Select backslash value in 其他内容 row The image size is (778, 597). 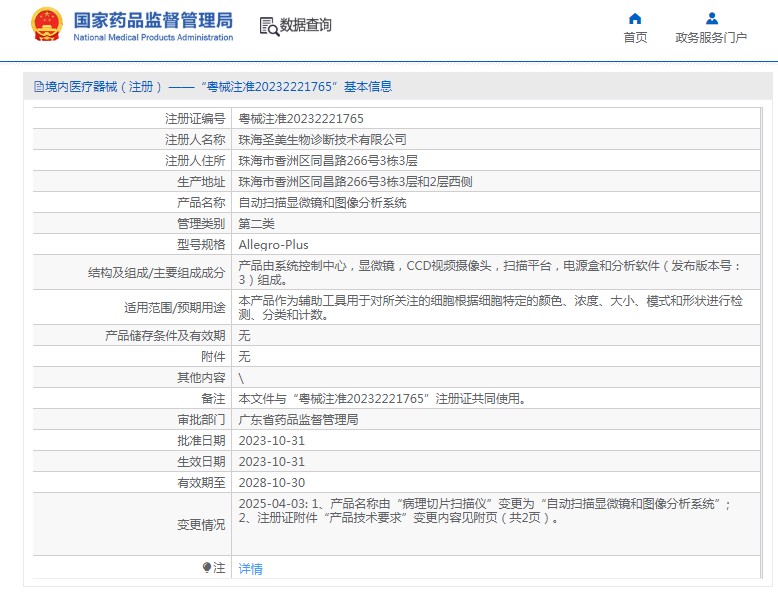[242, 378]
